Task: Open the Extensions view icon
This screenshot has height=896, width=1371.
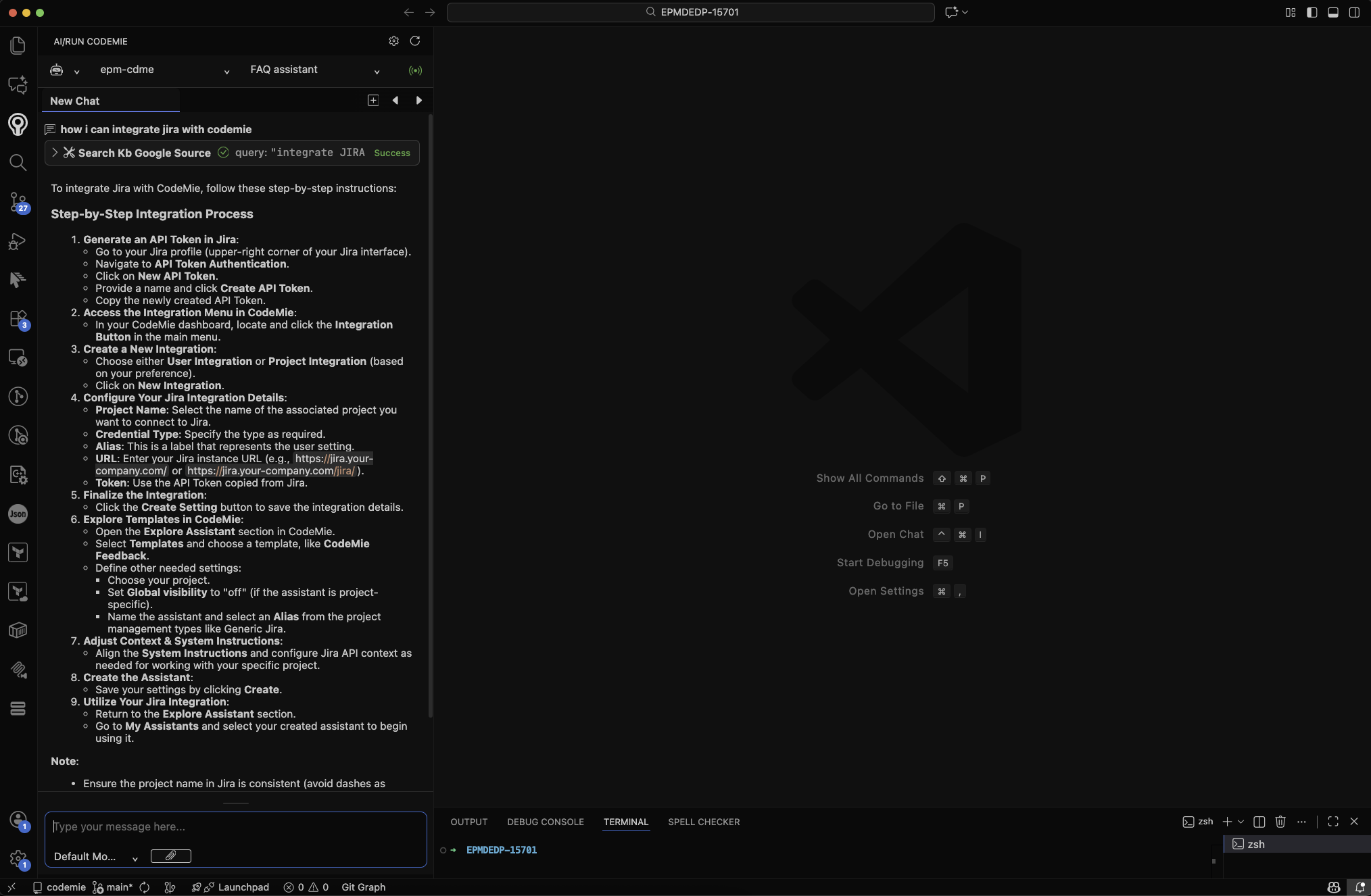Action: (18, 319)
